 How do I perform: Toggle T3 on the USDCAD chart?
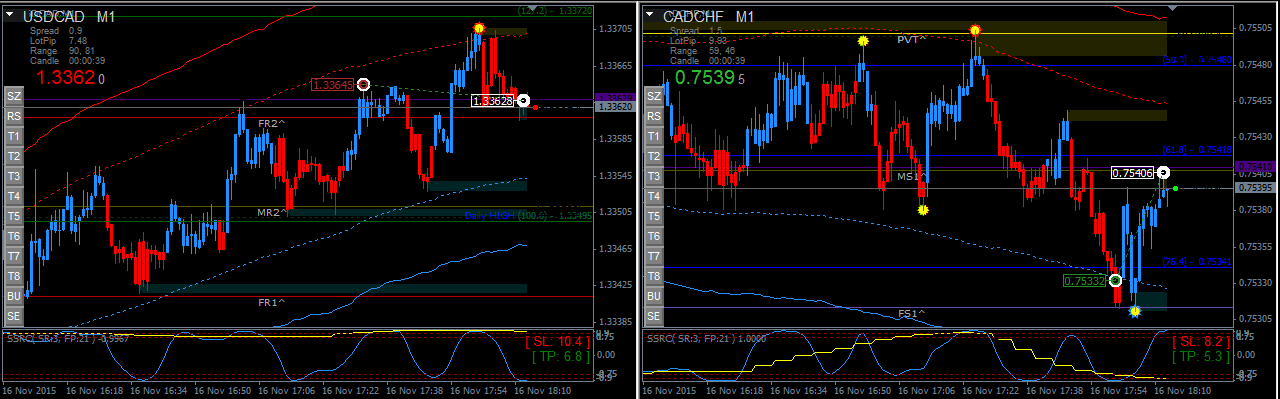(14, 176)
